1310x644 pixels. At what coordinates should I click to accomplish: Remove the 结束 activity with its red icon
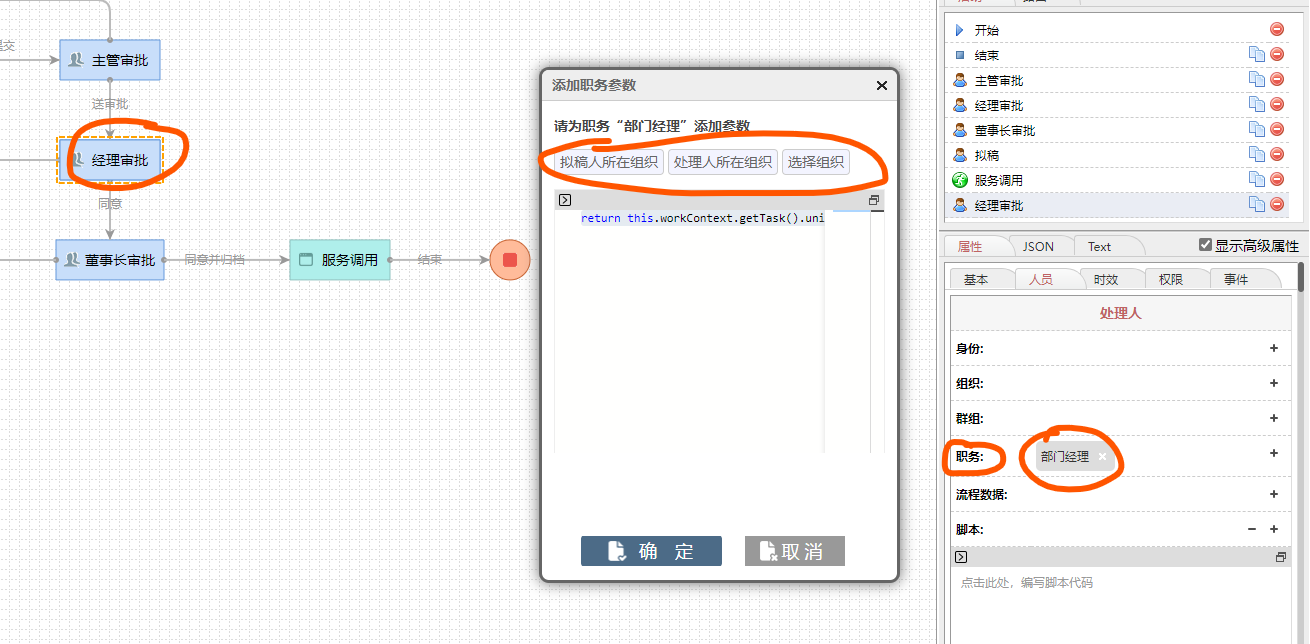pos(1277,55)
